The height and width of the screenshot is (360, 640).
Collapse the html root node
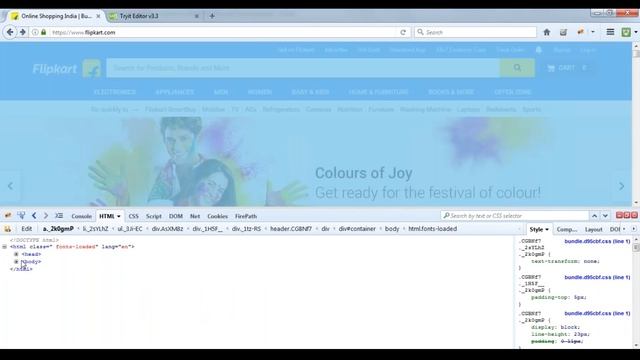(x=4, y=247)
